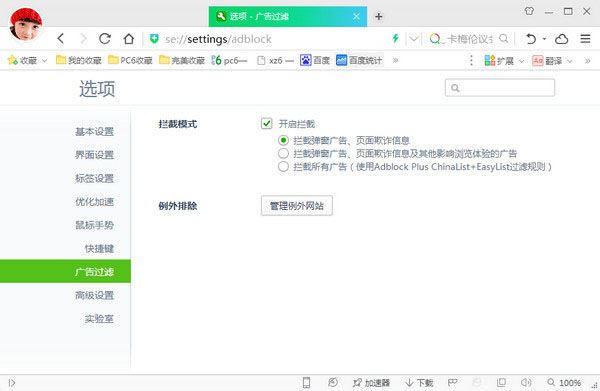Expand the 翻译 dropdown arrow
Viewport: 600px width, 391px height.
(x=570, y=61)
